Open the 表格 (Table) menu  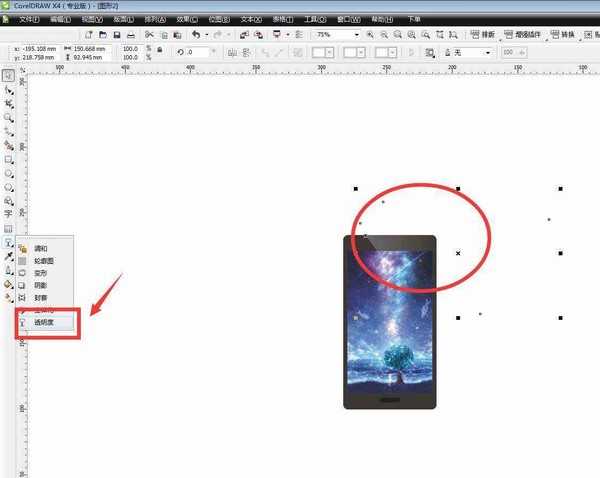coord(283,19)
